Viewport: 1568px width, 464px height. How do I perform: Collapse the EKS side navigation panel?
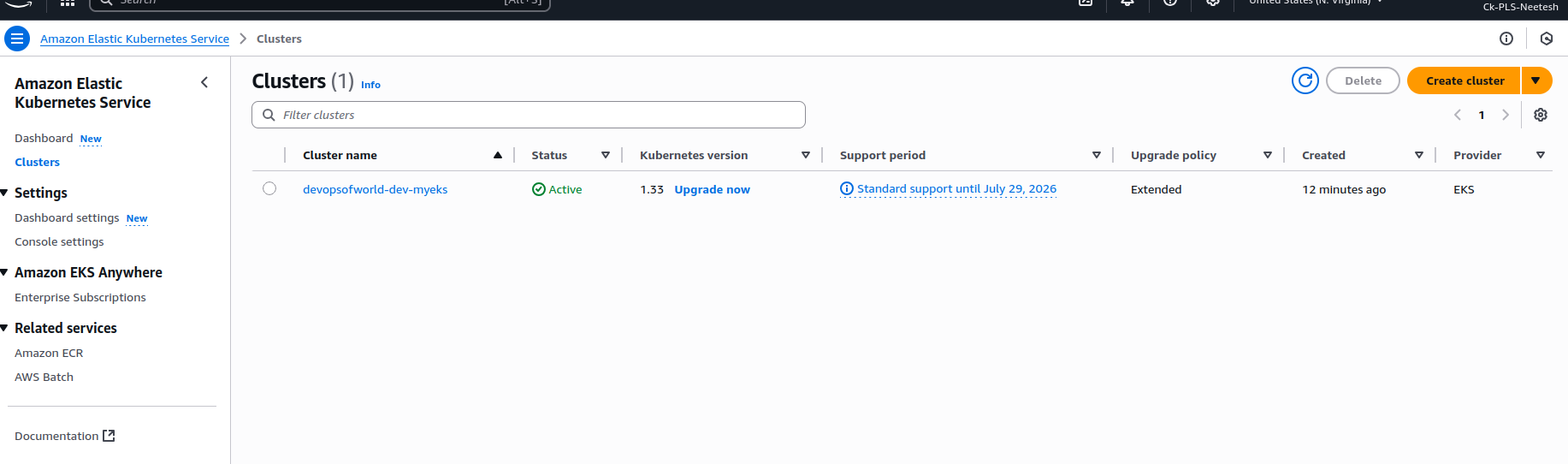204,82
